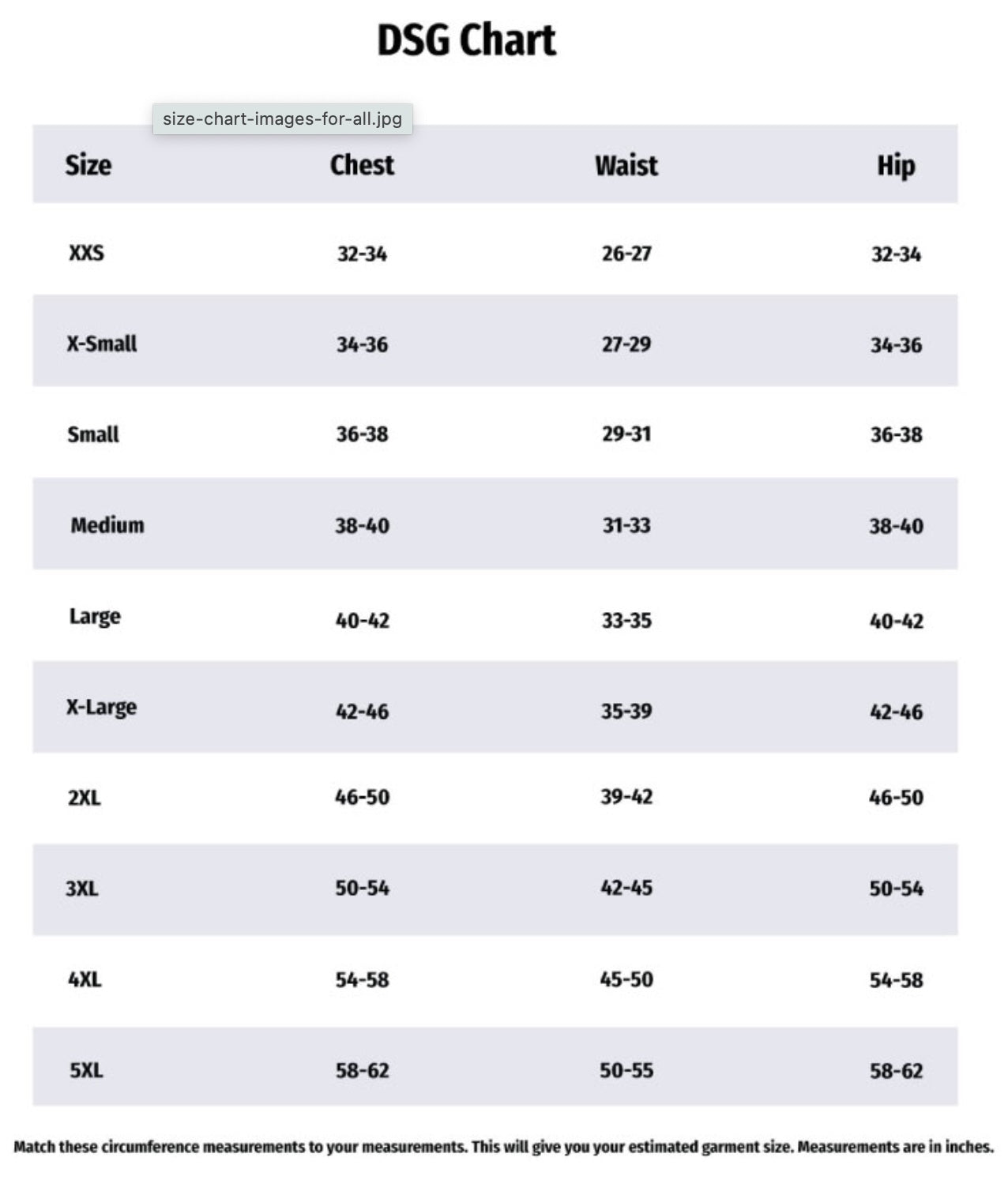Select the Chest column header
This screenshot has height=1180, width=1008.
362,165
